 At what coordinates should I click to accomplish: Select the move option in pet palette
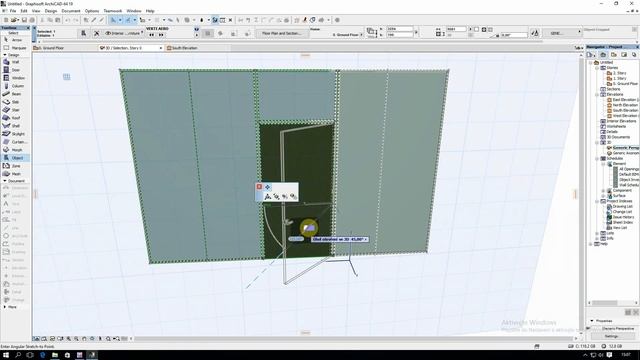(x=267, y=187)
